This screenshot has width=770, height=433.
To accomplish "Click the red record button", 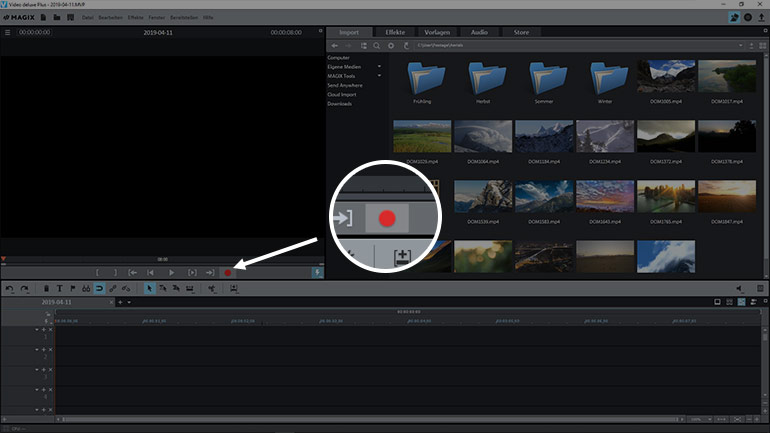I will (x=228, y=272).
